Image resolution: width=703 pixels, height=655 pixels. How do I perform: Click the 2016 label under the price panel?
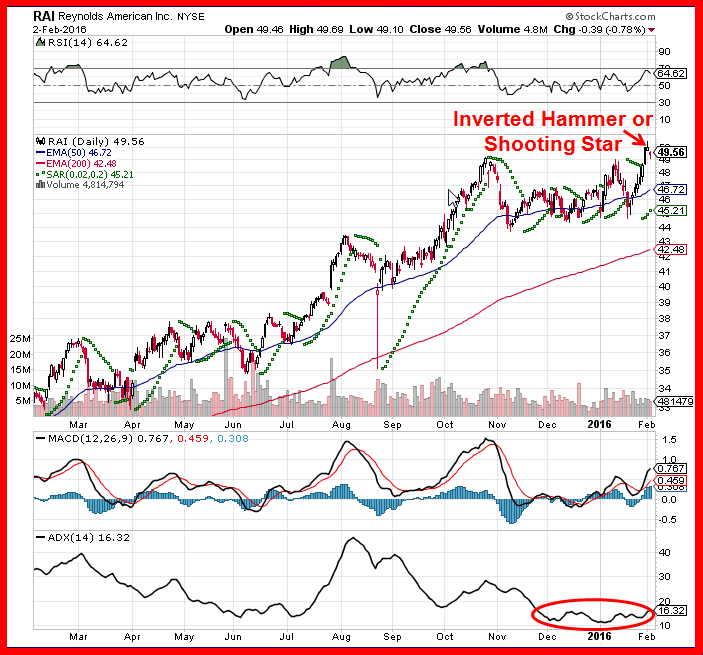tap(599, 424)
